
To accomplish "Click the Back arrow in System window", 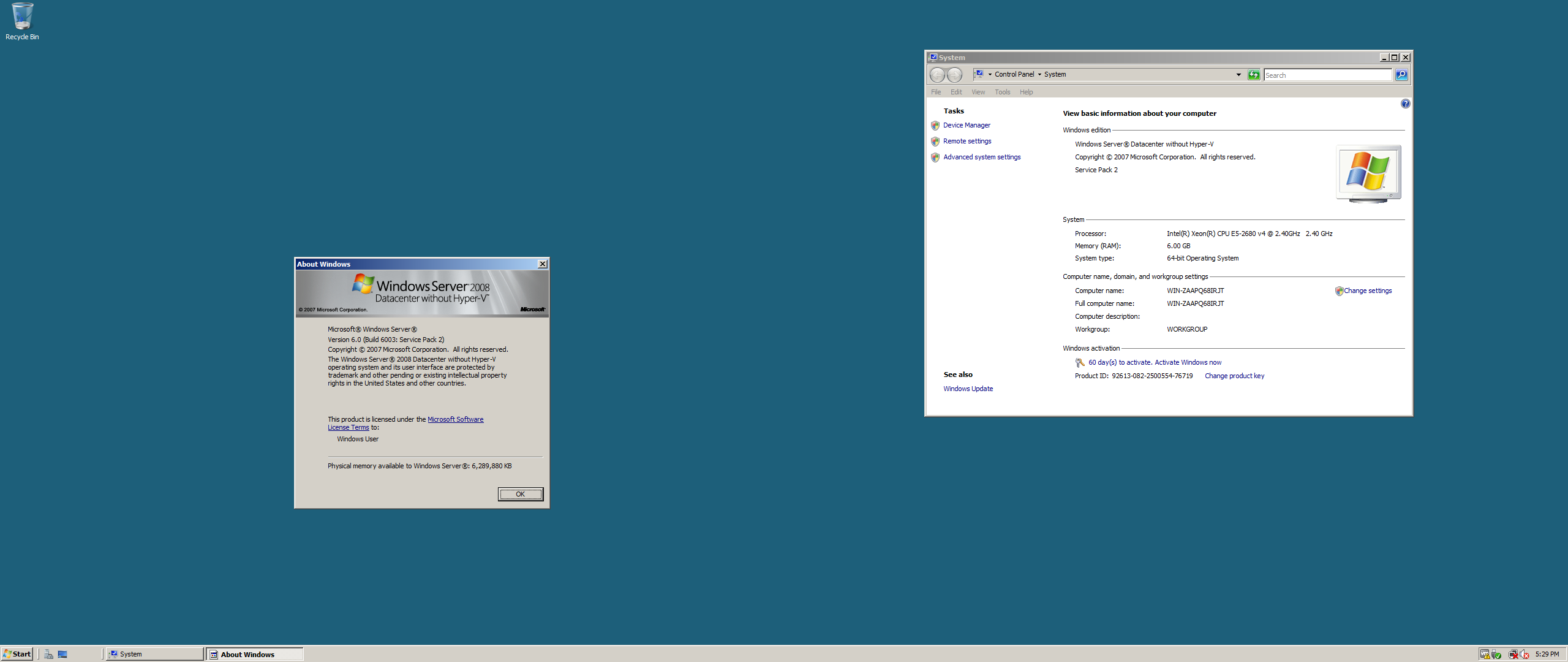I will pyautogui.click(x=937, y=75).
